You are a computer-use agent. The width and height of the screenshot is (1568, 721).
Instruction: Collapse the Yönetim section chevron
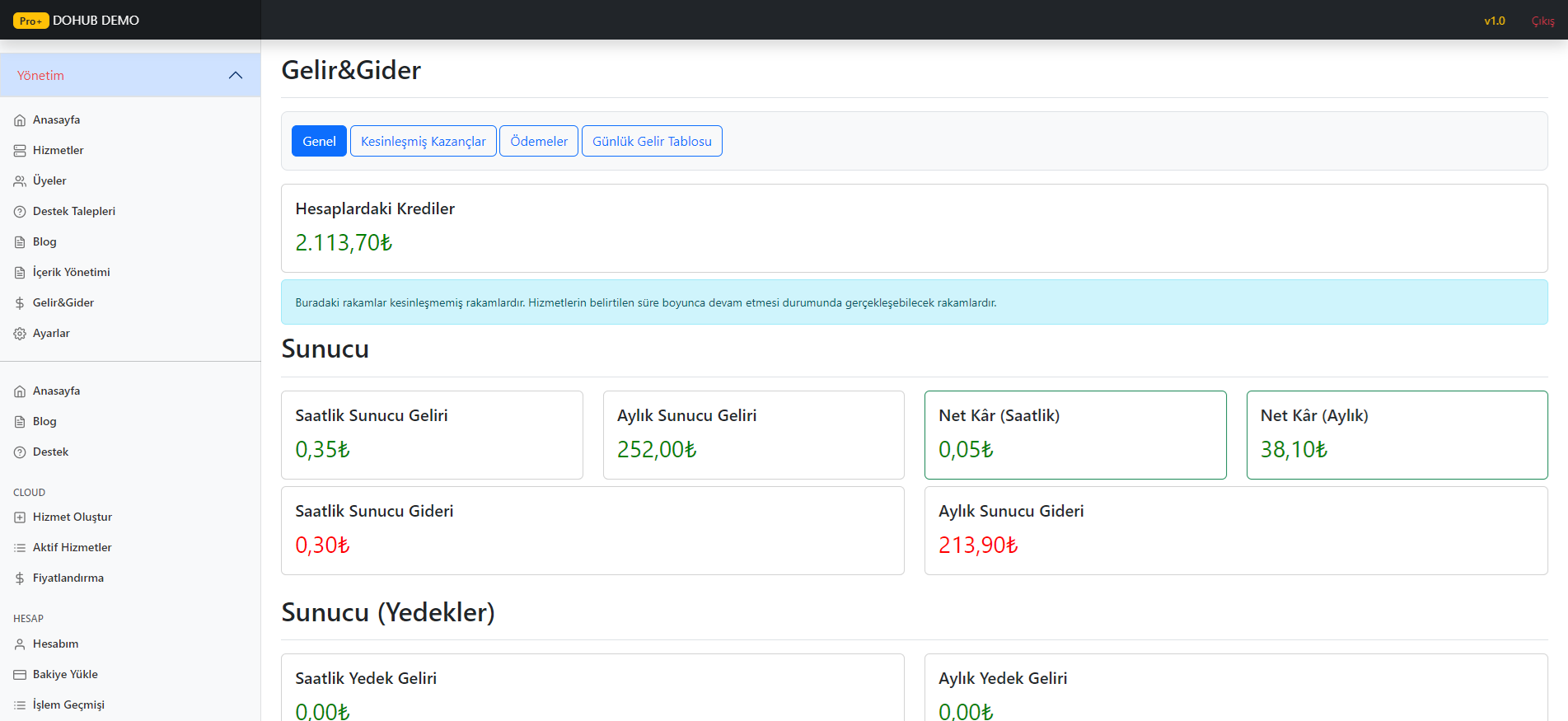tap(236, 75)
